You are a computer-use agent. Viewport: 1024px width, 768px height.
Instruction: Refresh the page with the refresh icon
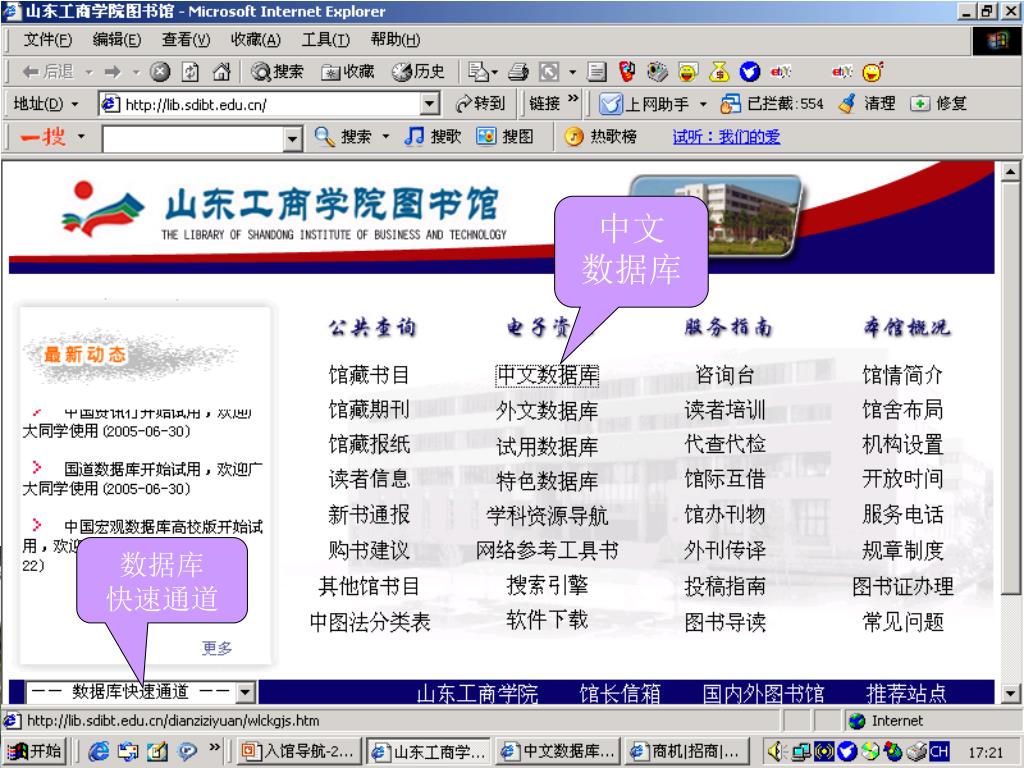[190, 72]
